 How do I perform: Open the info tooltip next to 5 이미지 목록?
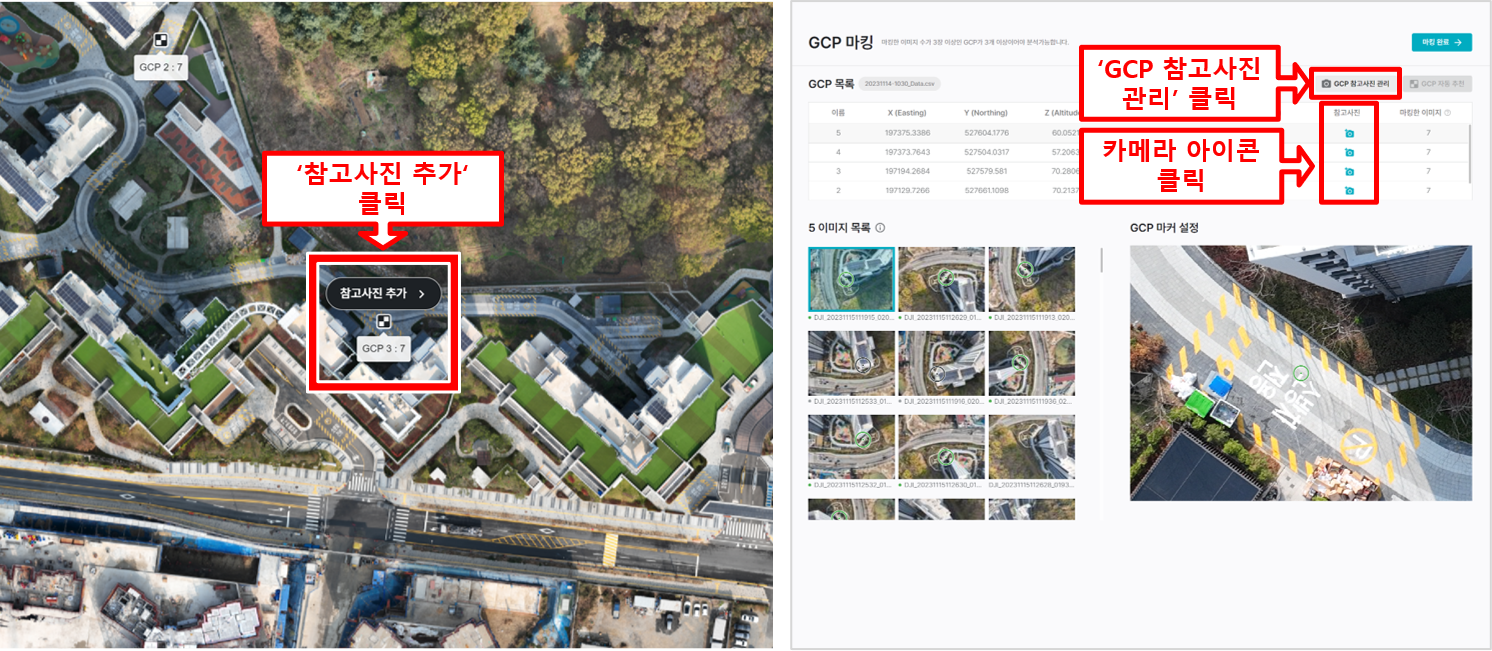[878, 229]
